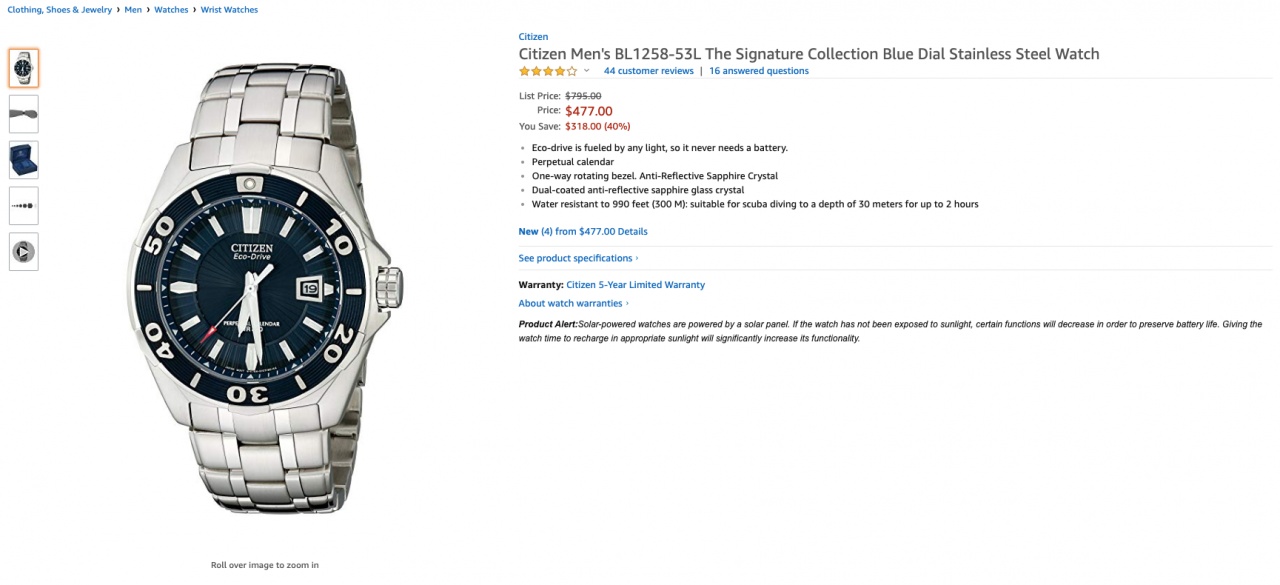Play the product video thumbnail

23,252
